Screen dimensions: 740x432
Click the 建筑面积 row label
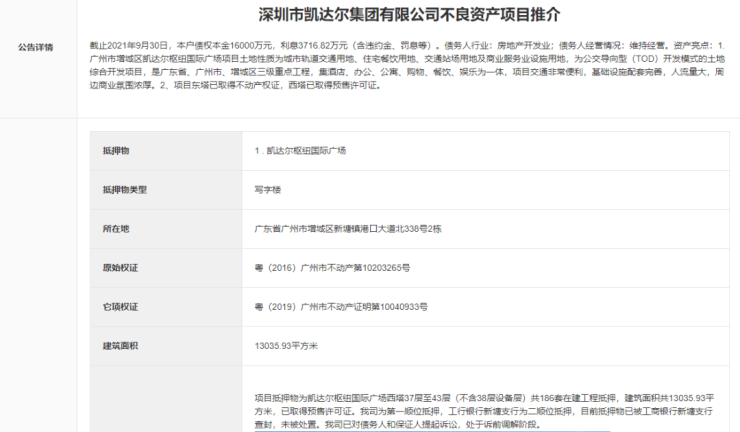tap(120, 346)
